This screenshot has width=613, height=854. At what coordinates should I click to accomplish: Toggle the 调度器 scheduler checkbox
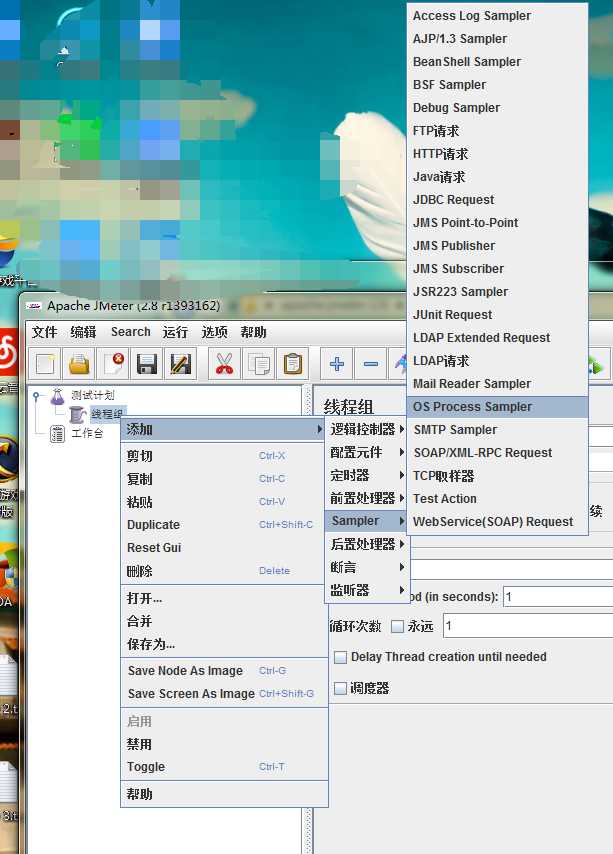[340, 688]
